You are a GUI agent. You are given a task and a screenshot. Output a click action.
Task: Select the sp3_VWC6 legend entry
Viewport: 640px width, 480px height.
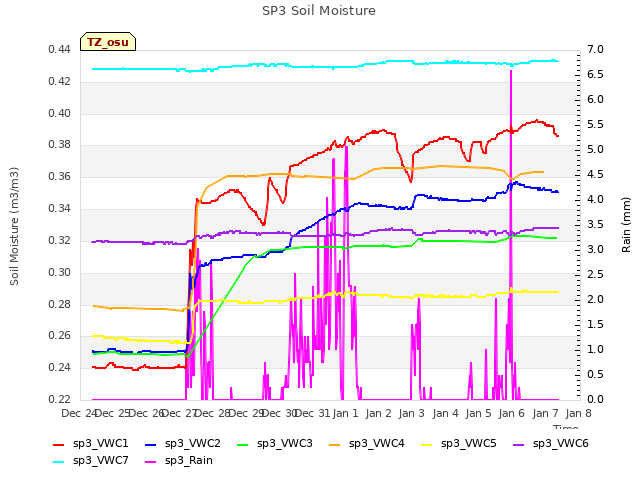pyautogui.click(x=551, y=443)
